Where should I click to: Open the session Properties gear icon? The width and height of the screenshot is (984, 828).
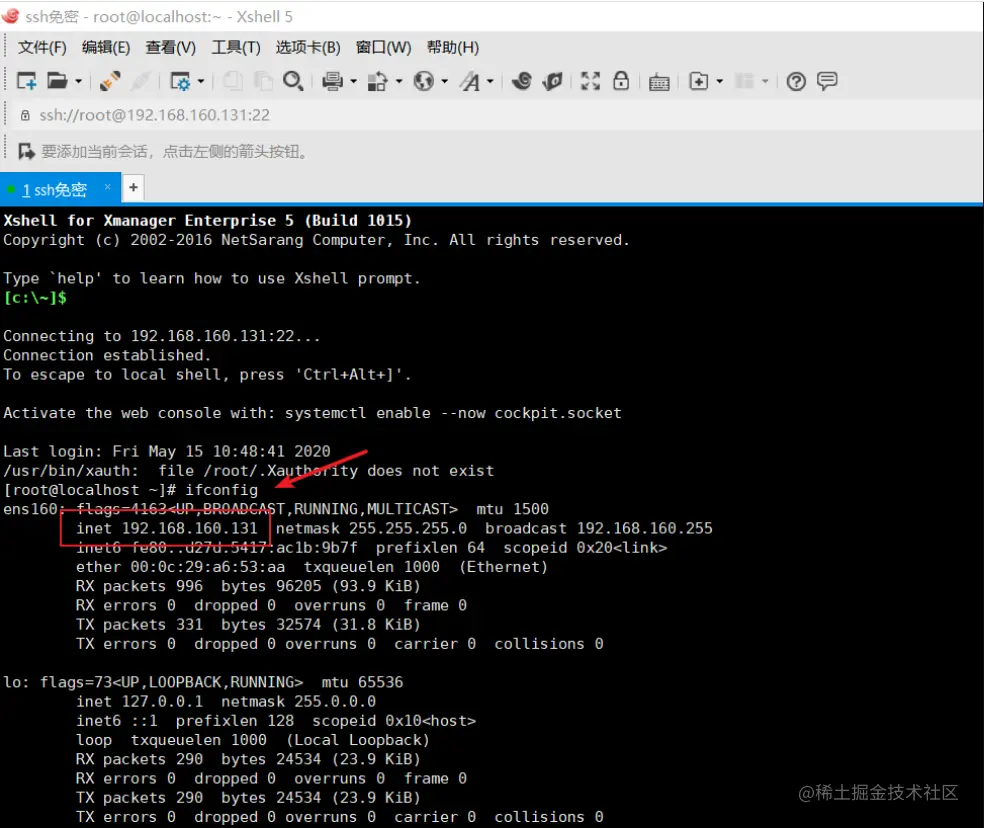point(180,81)
